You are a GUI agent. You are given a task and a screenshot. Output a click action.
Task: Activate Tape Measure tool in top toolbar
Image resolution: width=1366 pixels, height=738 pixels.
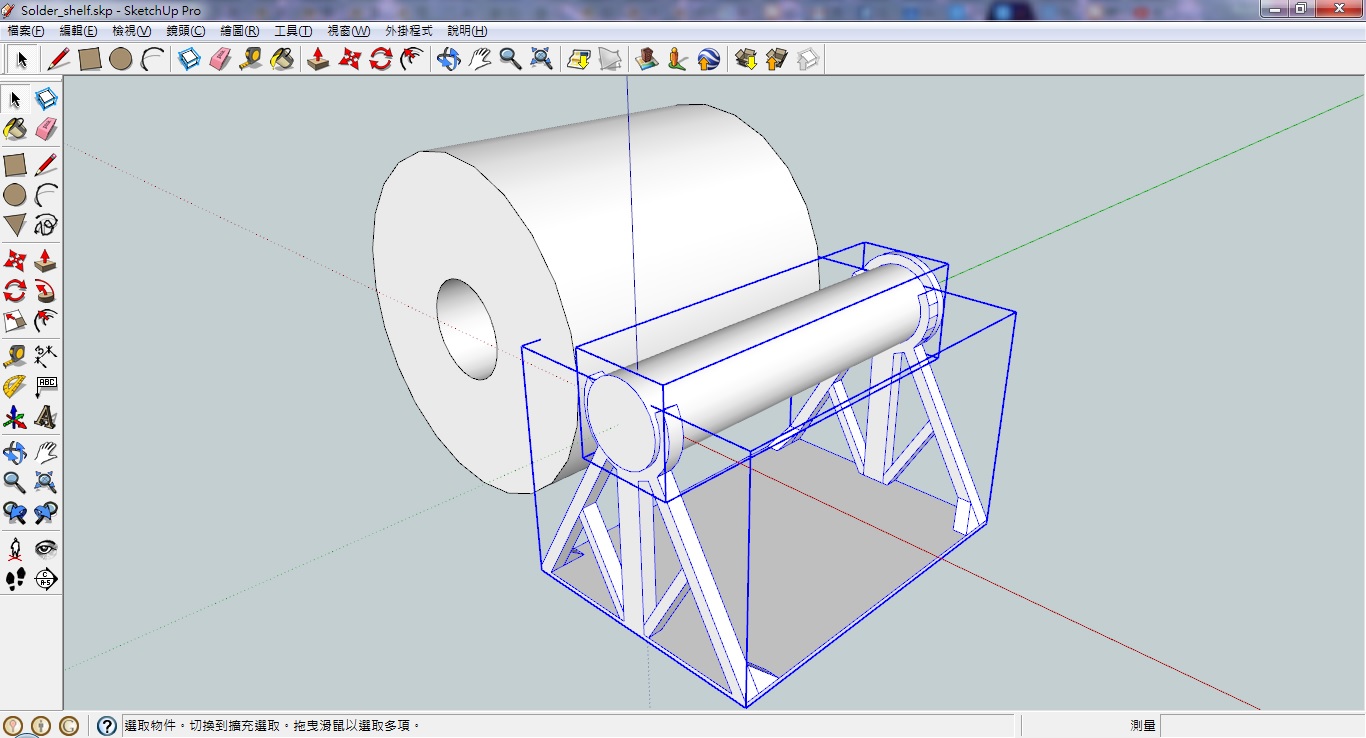click(x=251, y=59)
